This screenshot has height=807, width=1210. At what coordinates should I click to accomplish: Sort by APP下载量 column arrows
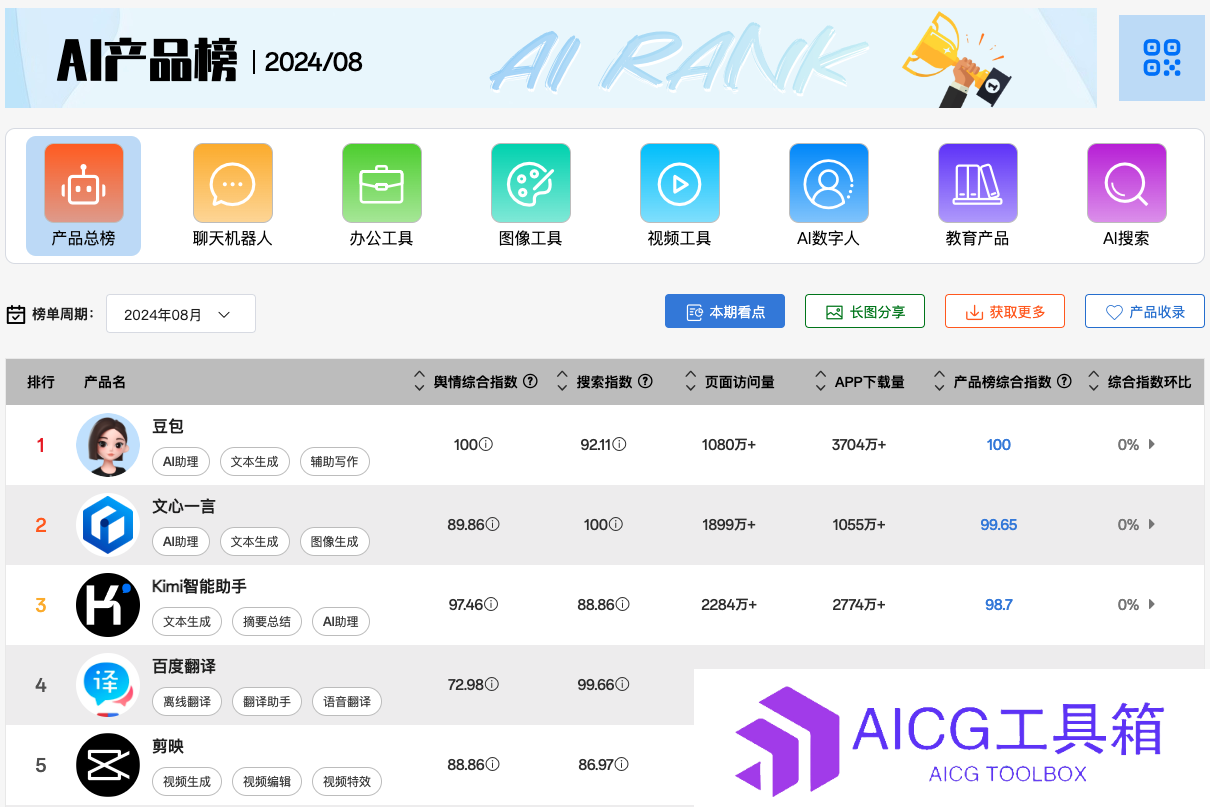pos(821,381)
